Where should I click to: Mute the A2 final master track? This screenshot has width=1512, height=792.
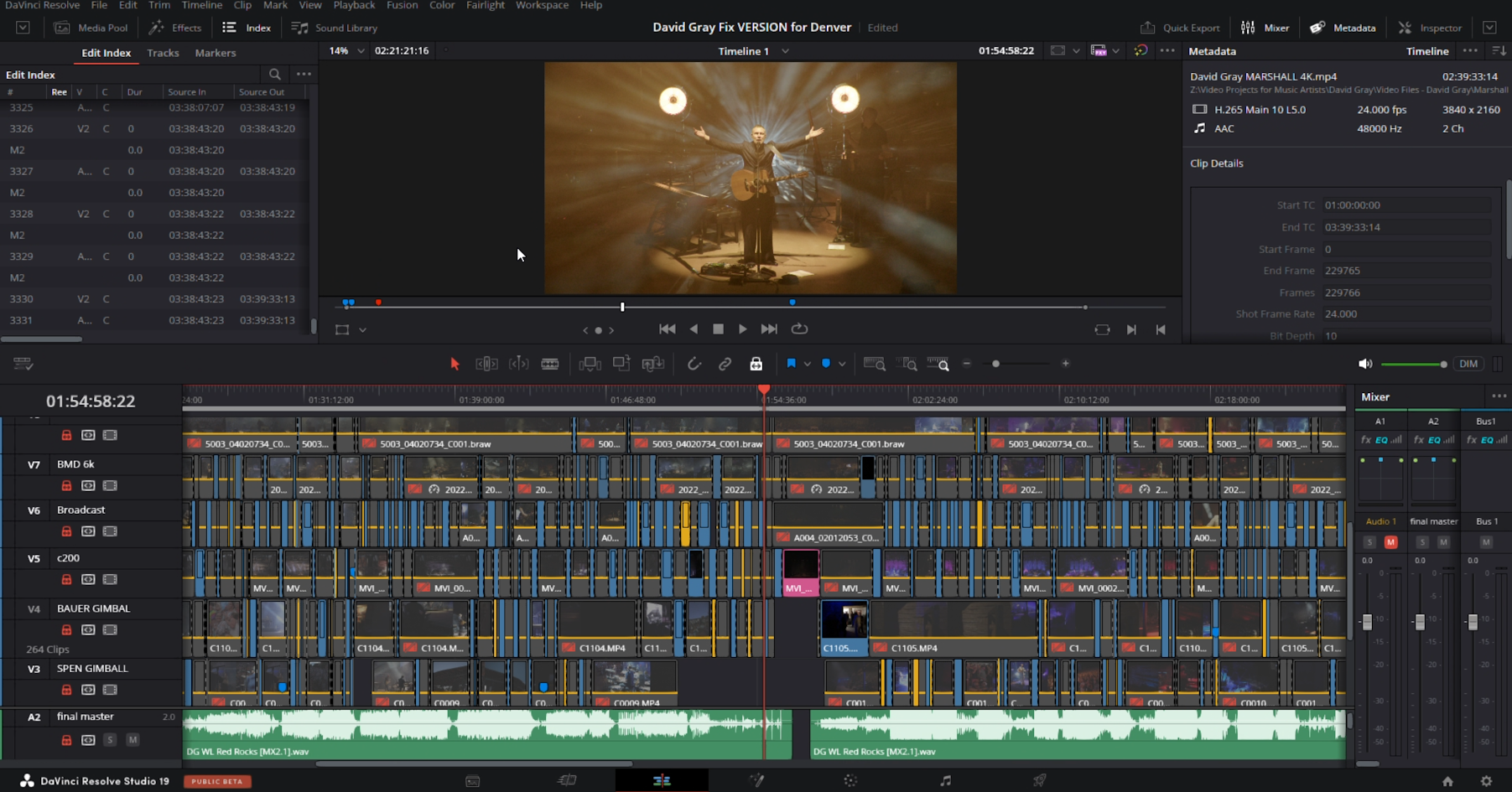pyautogui.click(x=132, y=740)
